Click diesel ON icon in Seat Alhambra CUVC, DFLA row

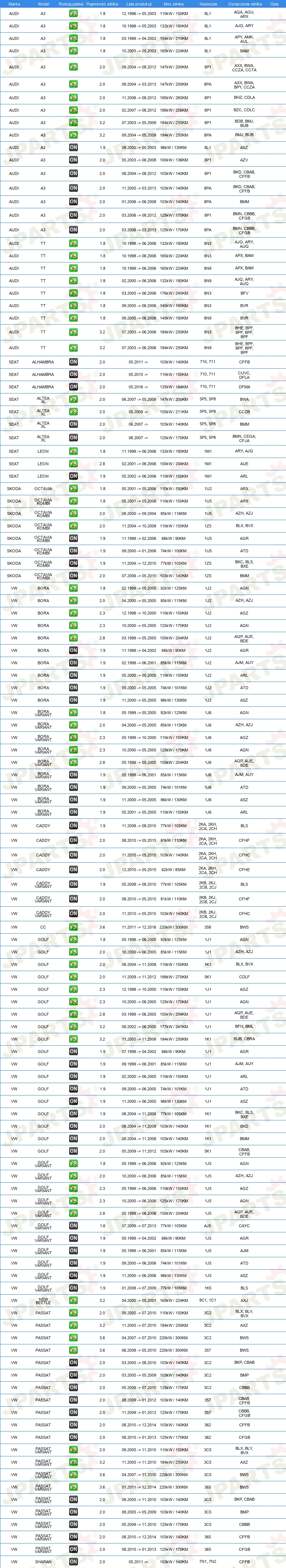tap(73, 375)
